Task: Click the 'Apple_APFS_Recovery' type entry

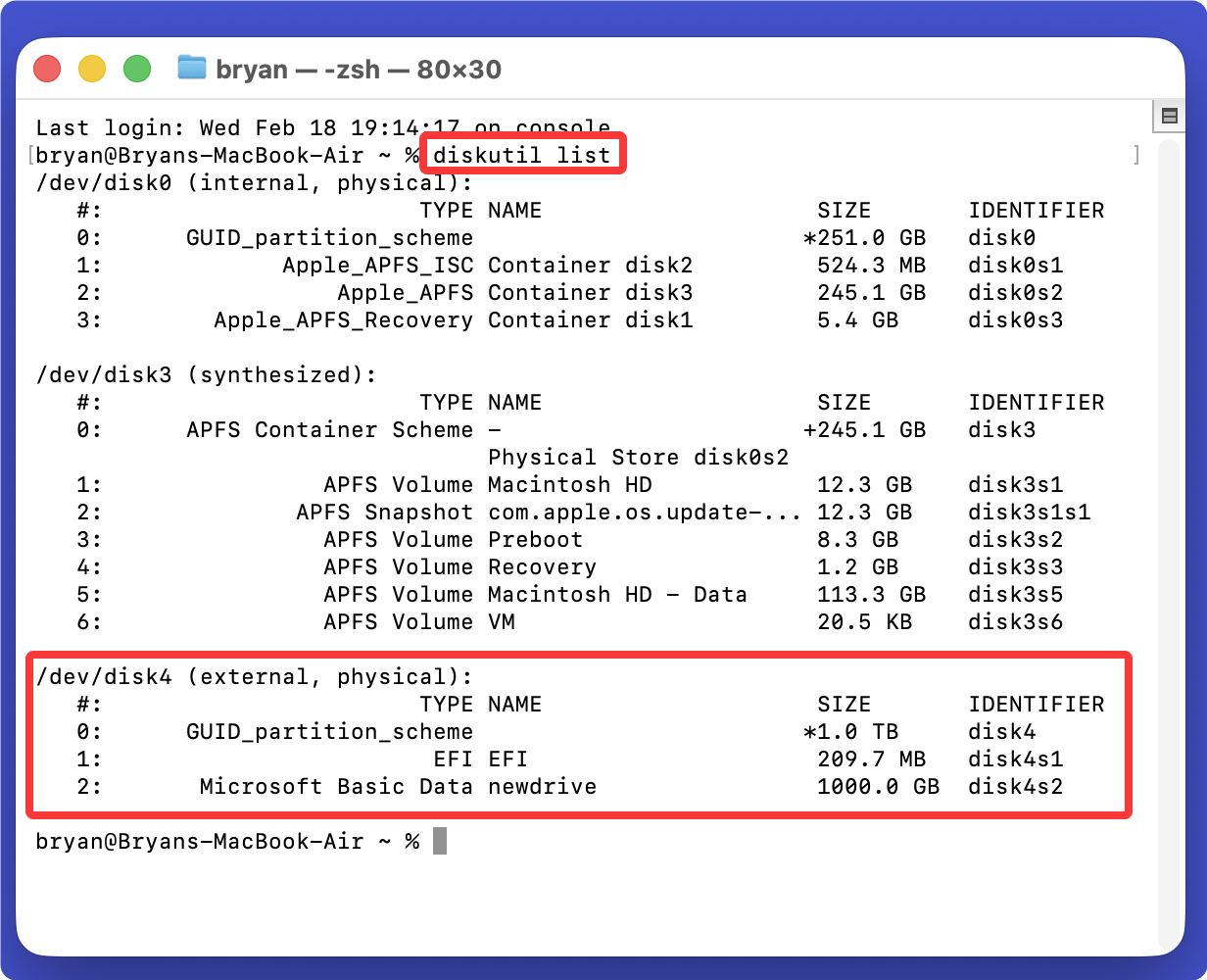Action: tap(343, 319)
